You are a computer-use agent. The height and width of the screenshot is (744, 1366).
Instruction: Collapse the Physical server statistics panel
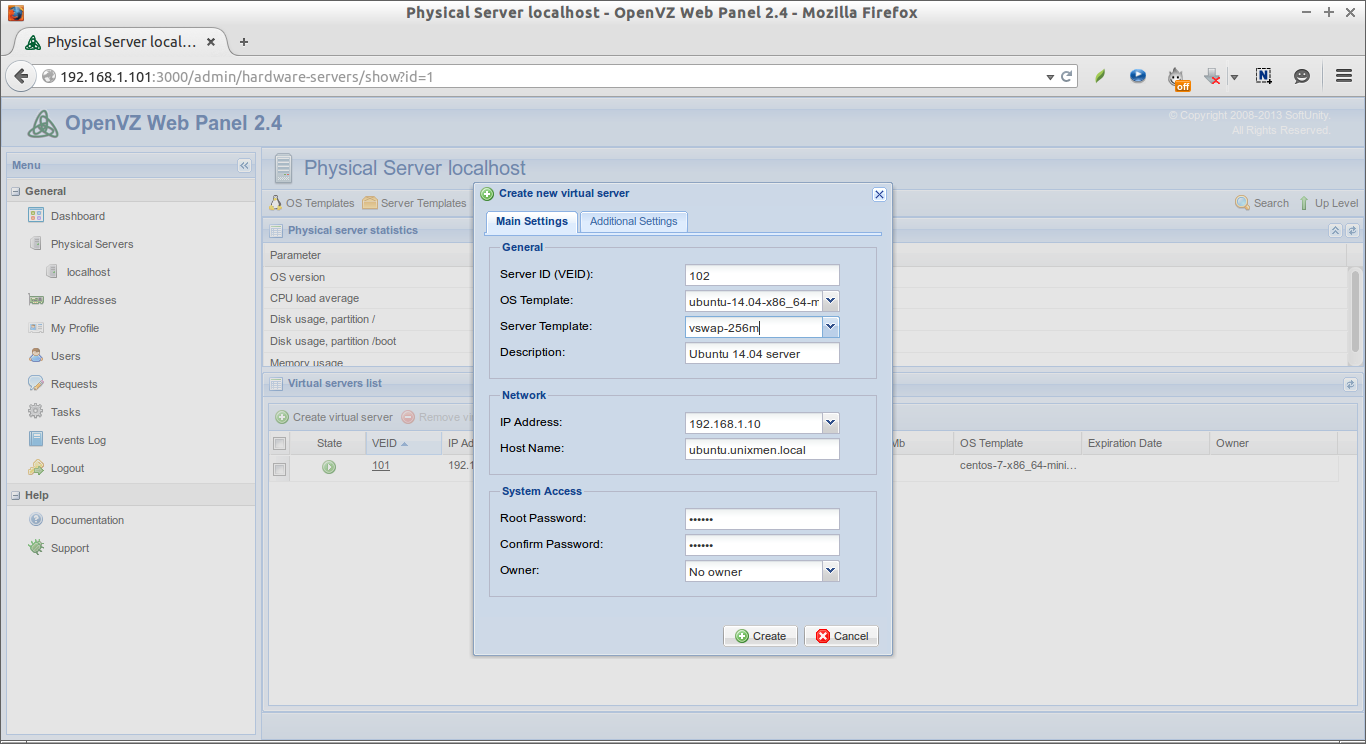tap(1335, 230)
